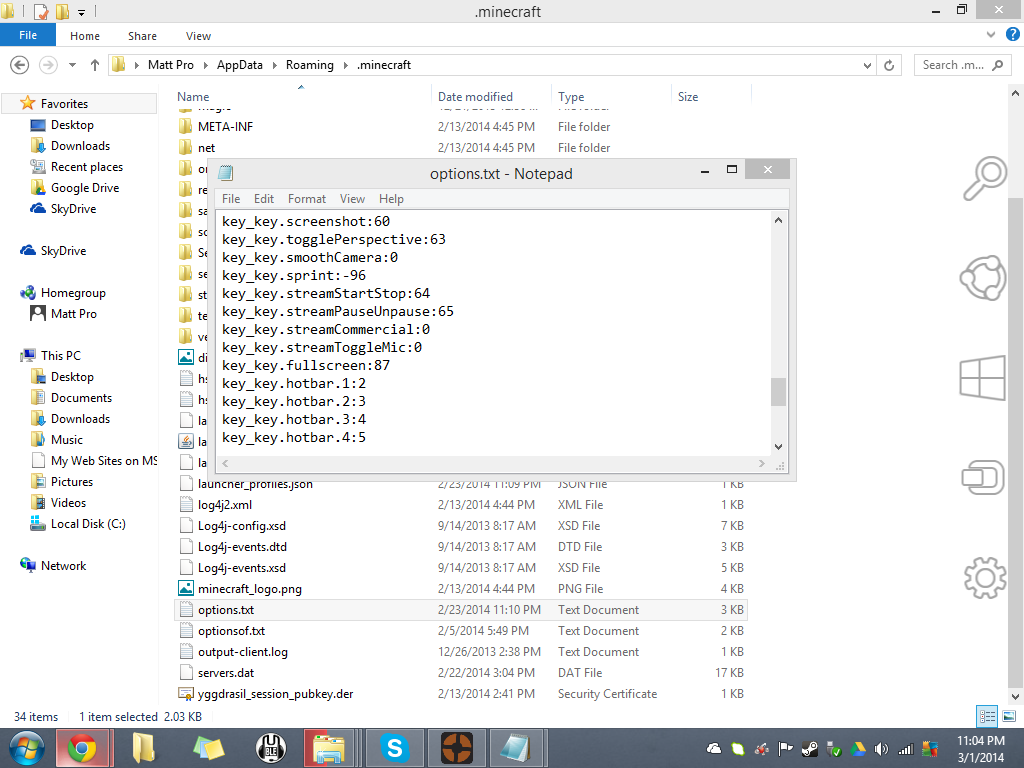Expand the ribbon with the chevron
Image resolution: width=1024 pixels, height=768 pixels.
tap(991, 35)
